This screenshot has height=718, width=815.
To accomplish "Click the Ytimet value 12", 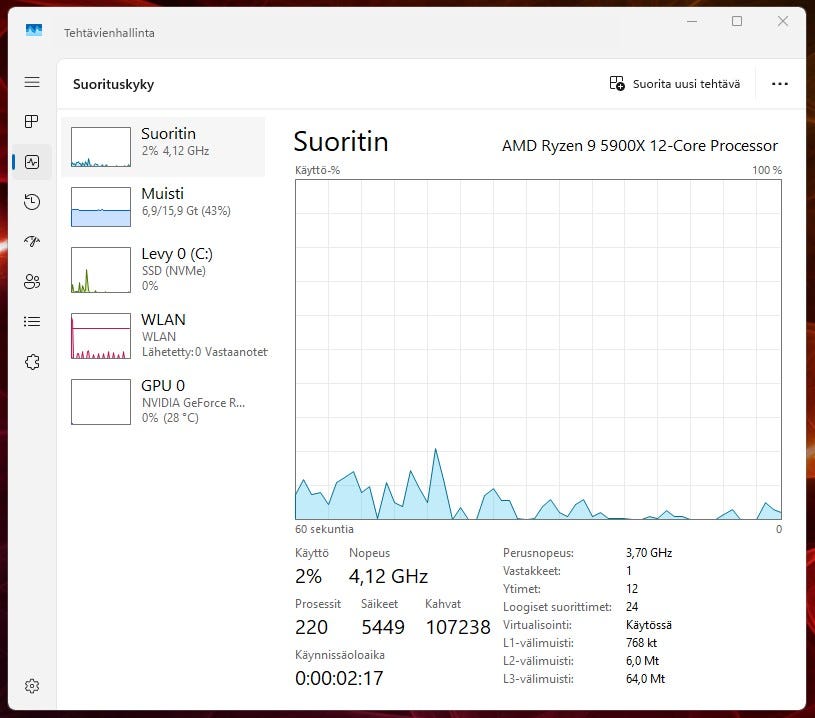I will [x=632, y=589].
